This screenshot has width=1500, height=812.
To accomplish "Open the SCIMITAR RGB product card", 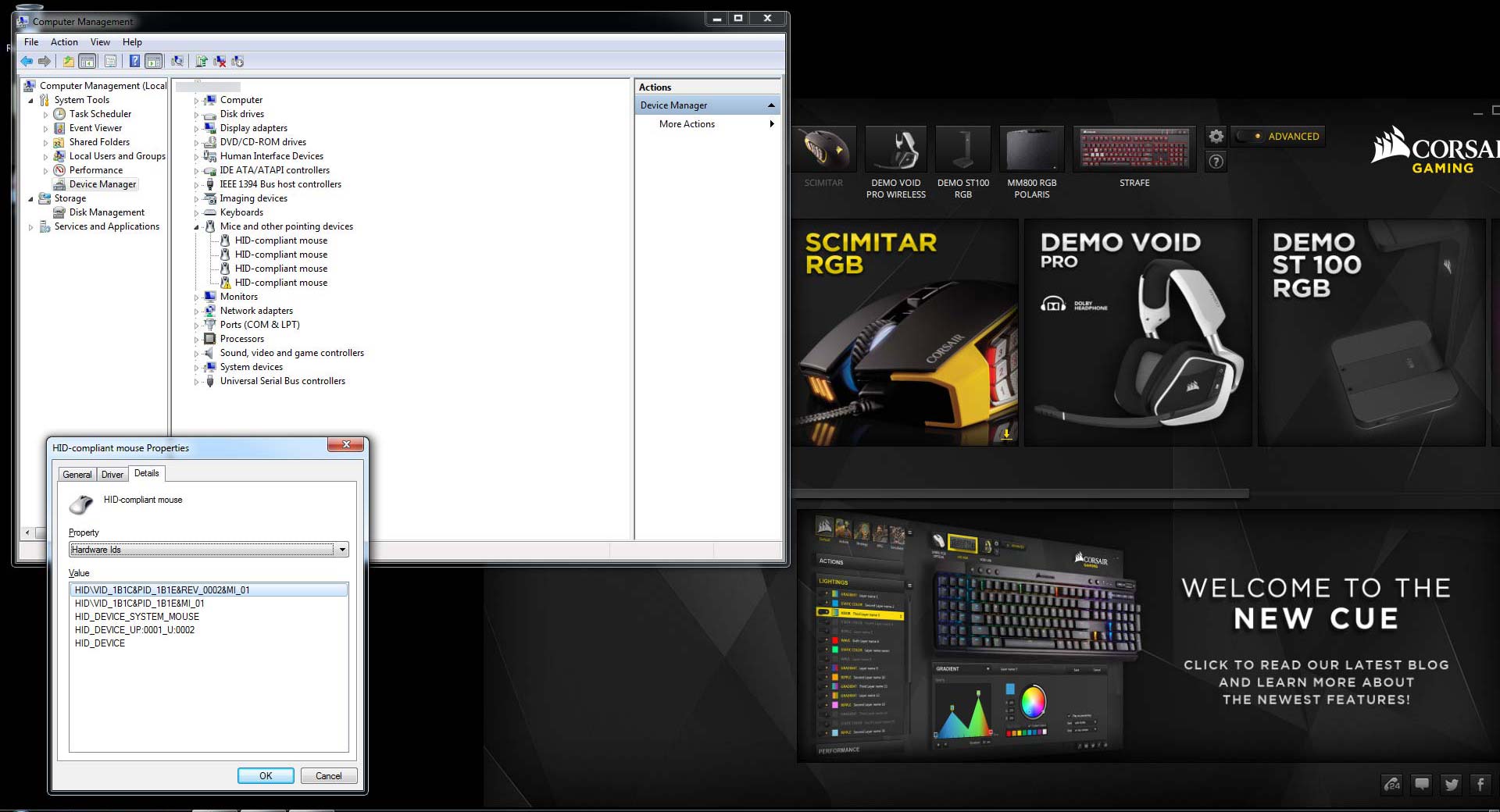I will point(905,333).
